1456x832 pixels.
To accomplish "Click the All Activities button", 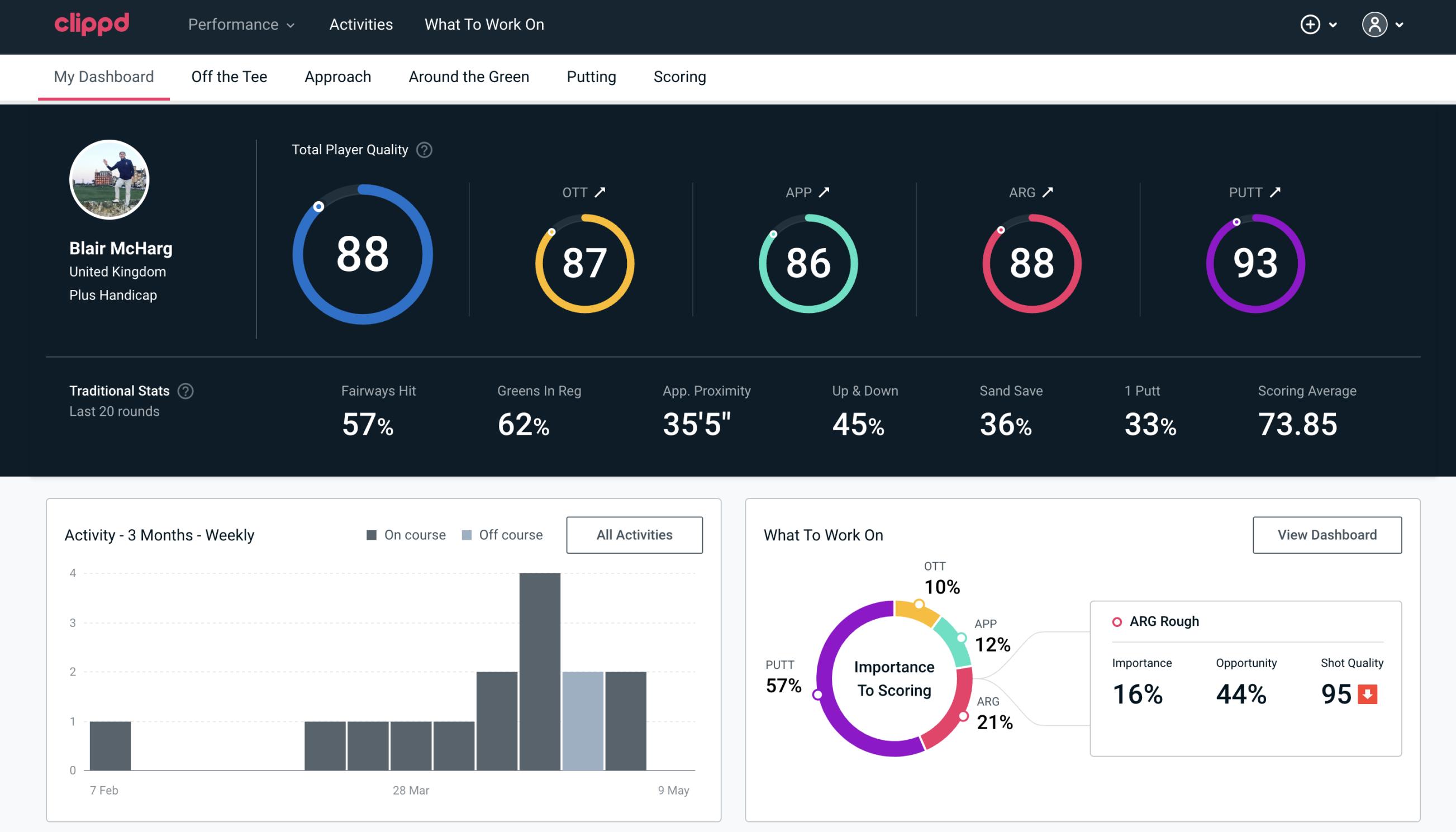I will point(634,534).
